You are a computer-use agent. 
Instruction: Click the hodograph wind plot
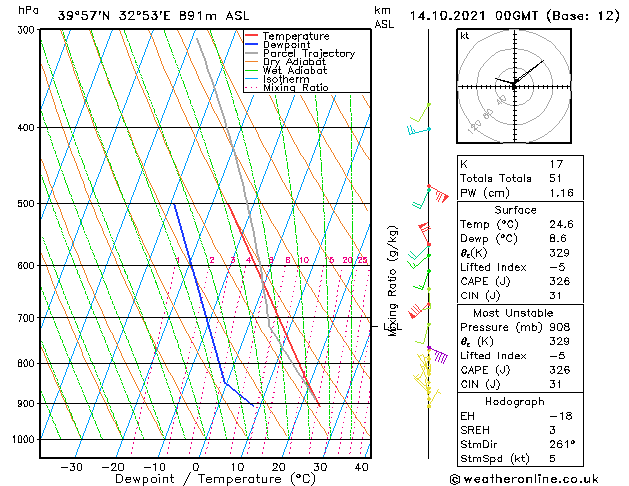click(x=514, y=86)
